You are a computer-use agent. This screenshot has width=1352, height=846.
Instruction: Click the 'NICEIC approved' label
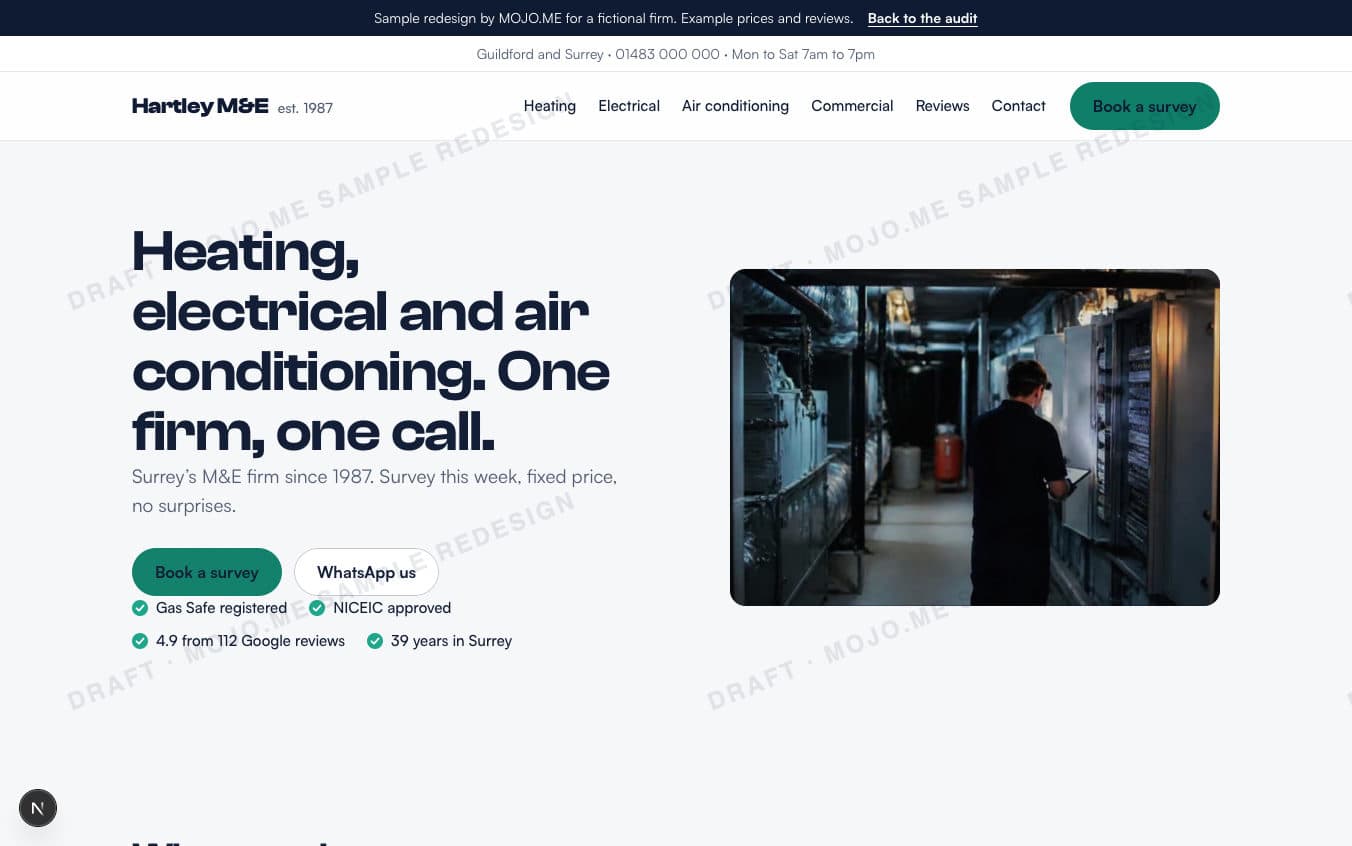(392, 608)
